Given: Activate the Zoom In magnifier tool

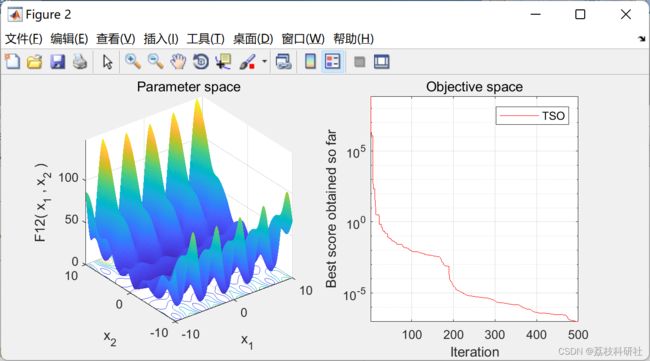Looking at the screenshot, I should tap(133, 62).
